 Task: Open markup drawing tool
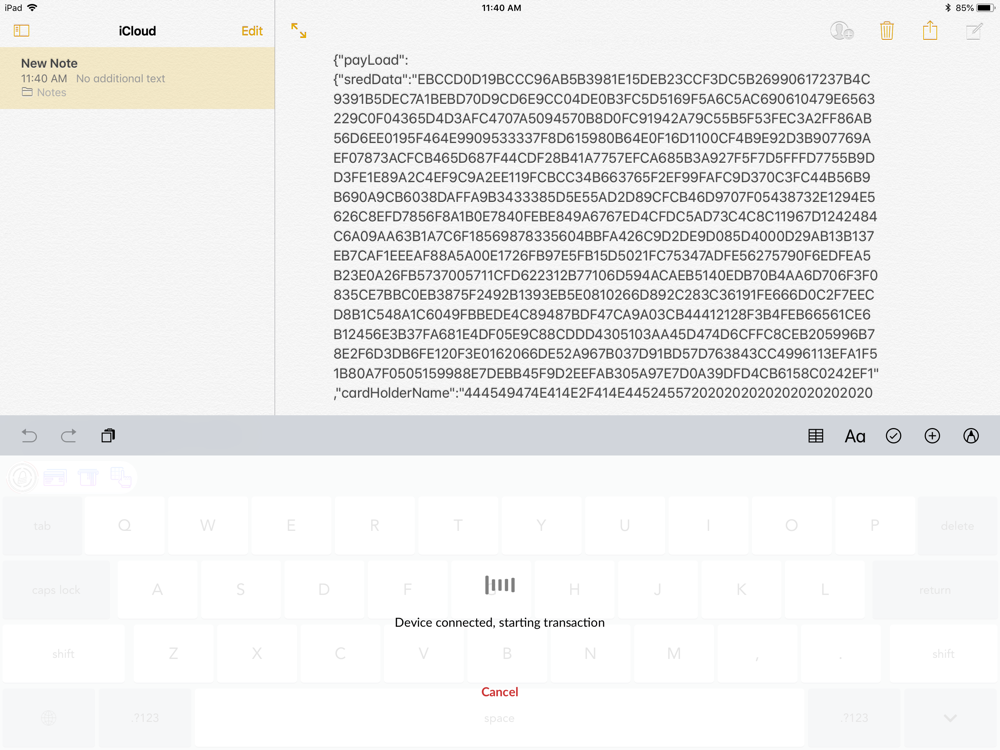pos(971,436)
